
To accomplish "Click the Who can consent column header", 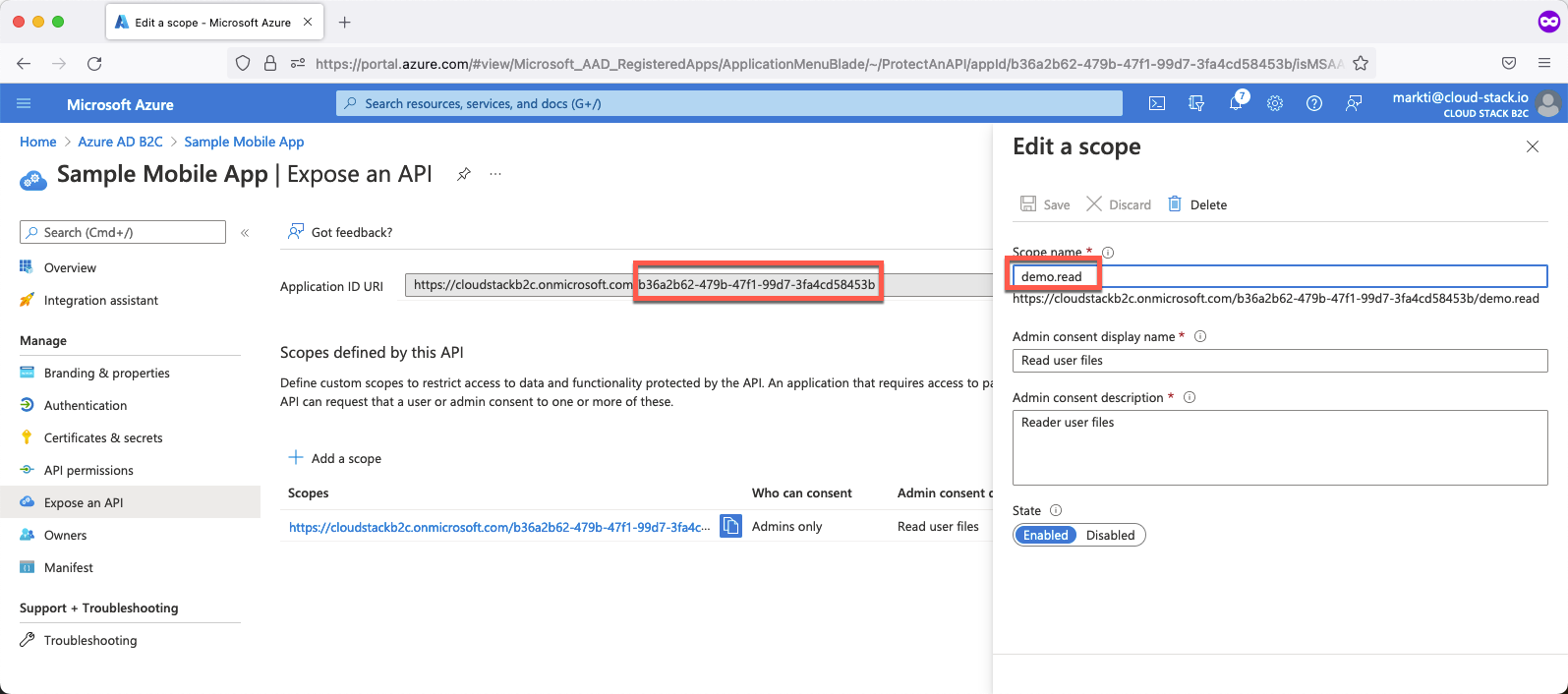I will tap(802, 492).
